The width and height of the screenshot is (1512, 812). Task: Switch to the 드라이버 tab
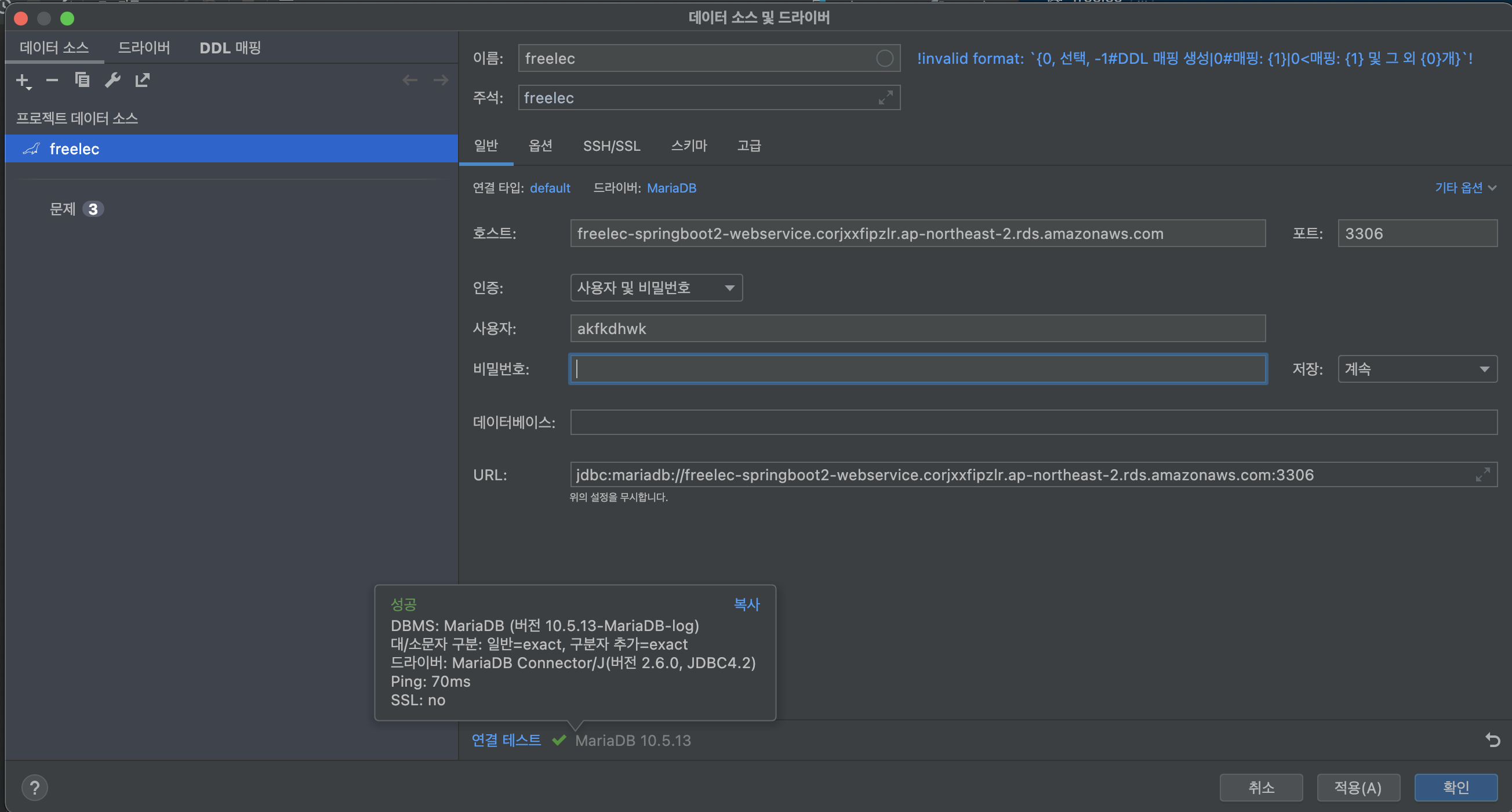click(x=144, y=48)
